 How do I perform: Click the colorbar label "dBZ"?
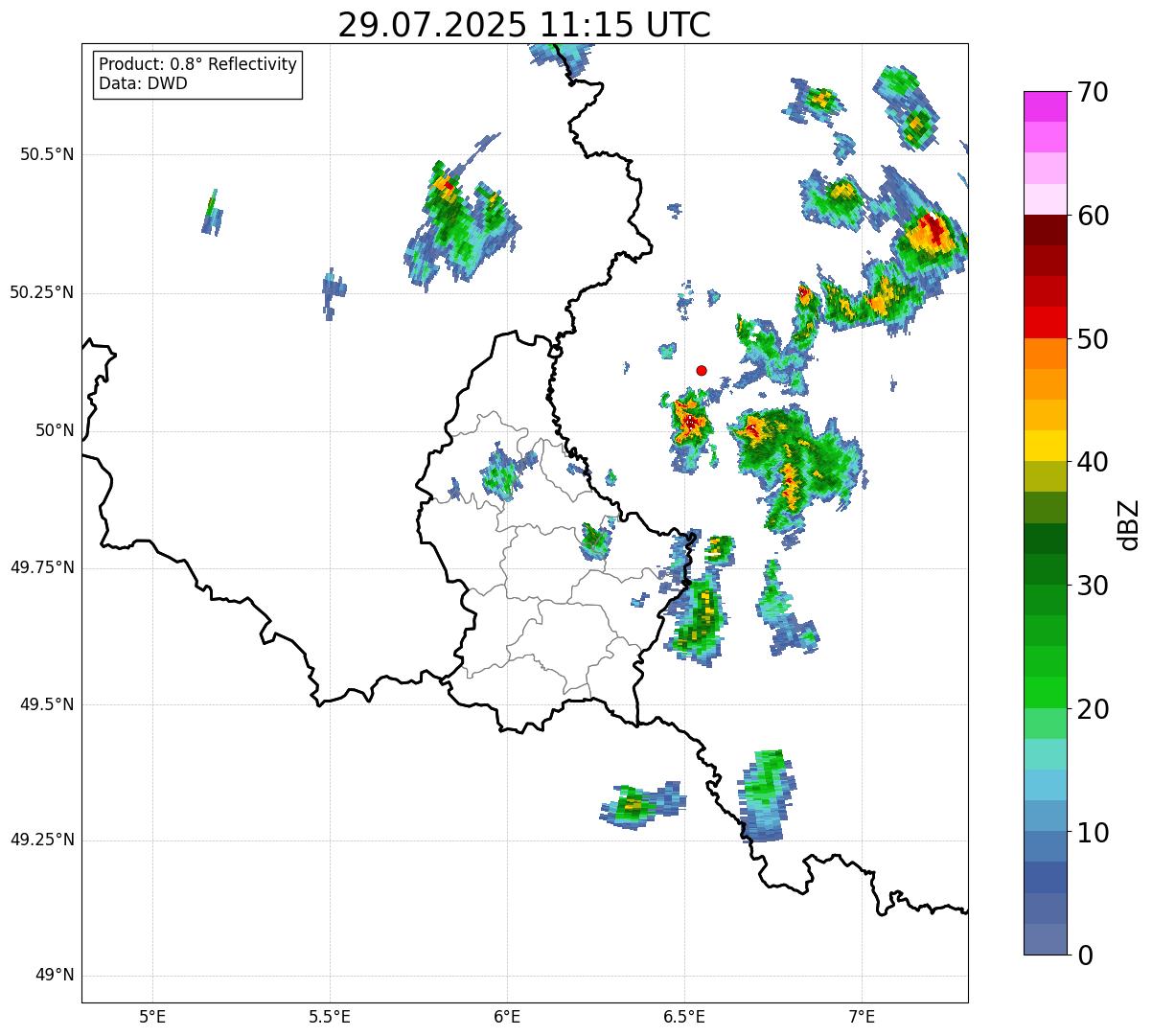tap(1128, 524)
